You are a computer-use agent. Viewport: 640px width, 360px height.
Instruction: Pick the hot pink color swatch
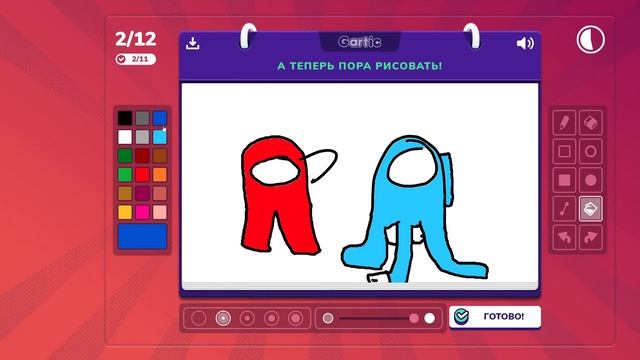(x=142, y=212)
